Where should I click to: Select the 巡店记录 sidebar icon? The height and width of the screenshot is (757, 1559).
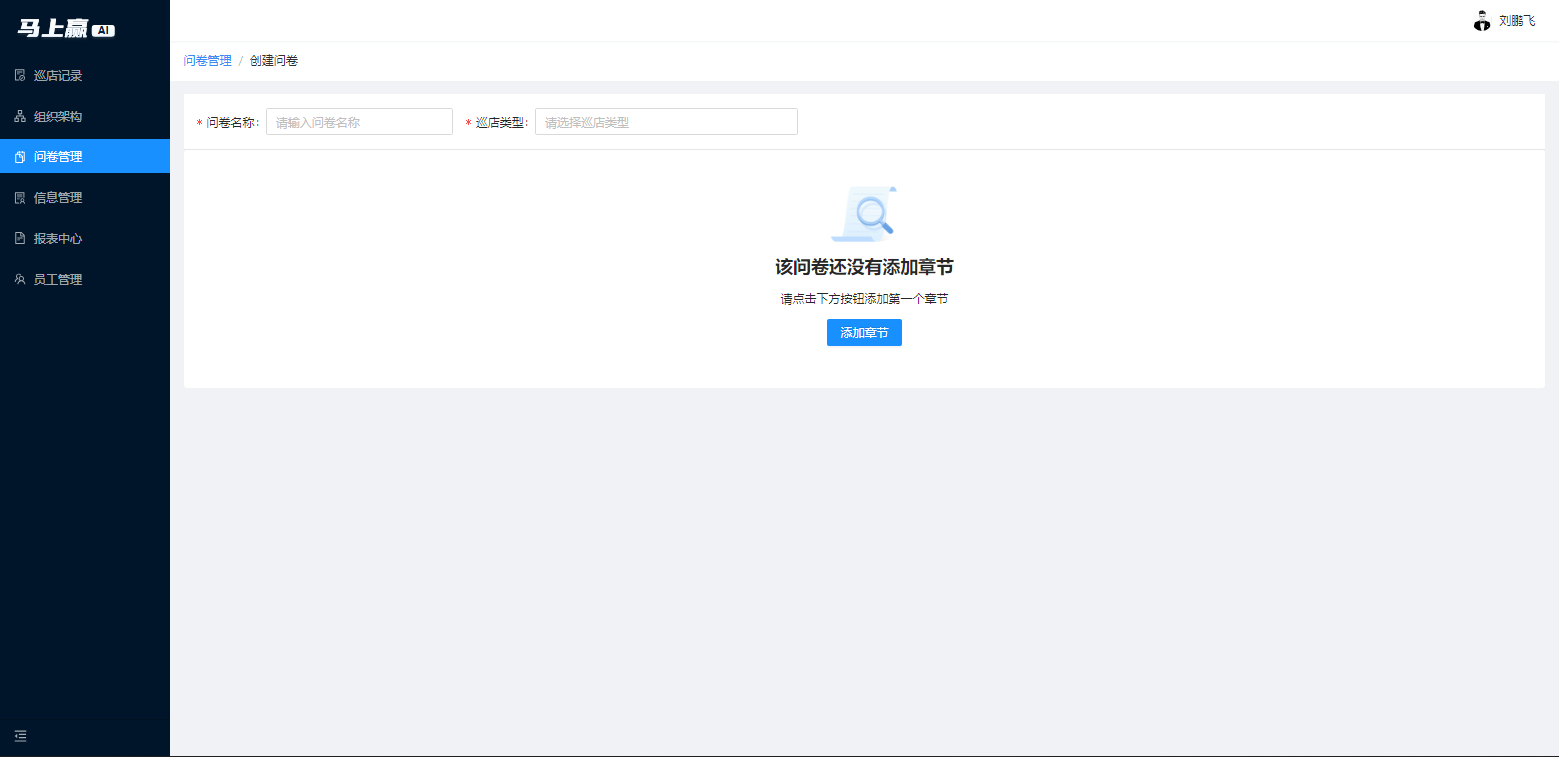click(x=21, y=74)
